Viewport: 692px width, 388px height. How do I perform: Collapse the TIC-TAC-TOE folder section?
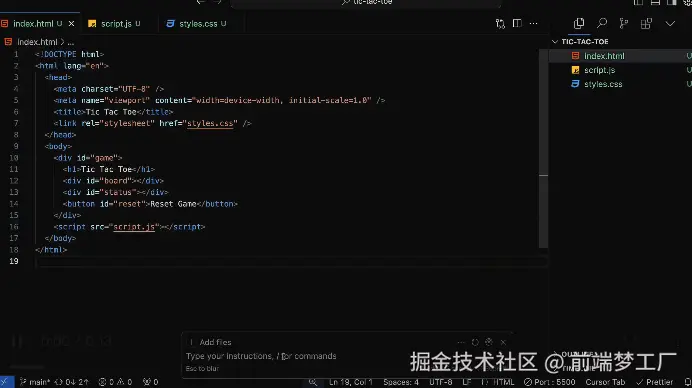[580, 41]
